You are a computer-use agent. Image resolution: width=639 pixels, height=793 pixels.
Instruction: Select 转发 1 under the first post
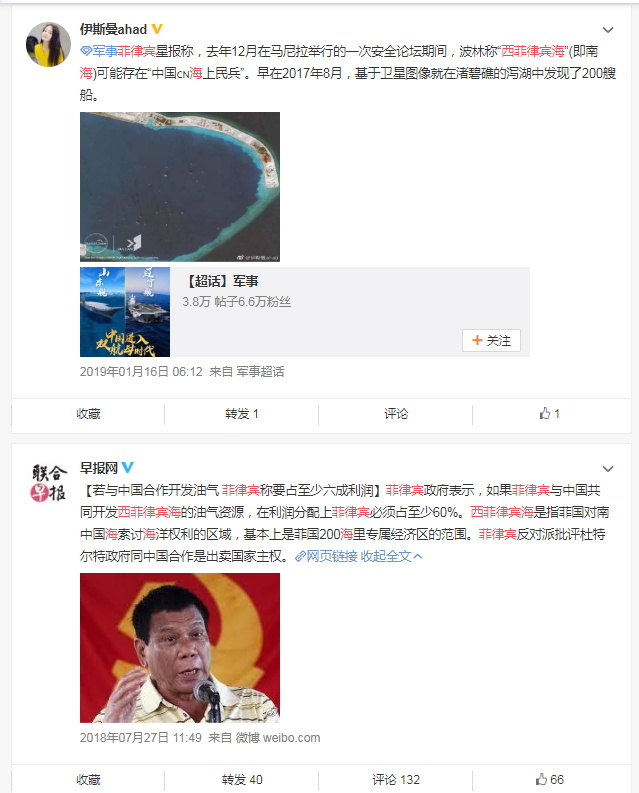242,414
